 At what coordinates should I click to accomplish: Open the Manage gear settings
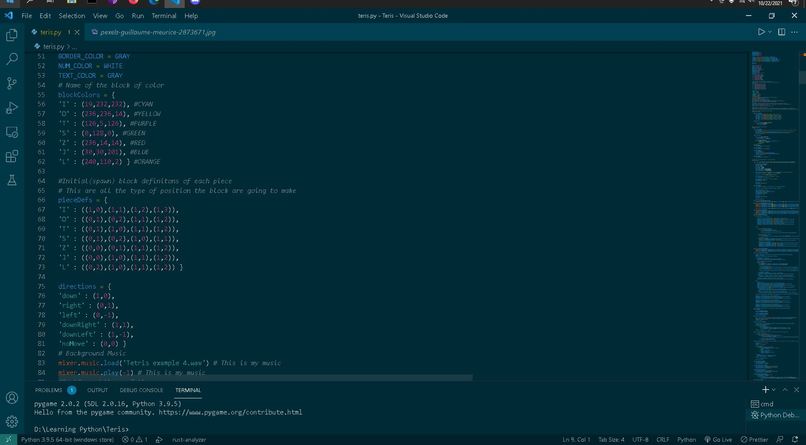point(11,422)
